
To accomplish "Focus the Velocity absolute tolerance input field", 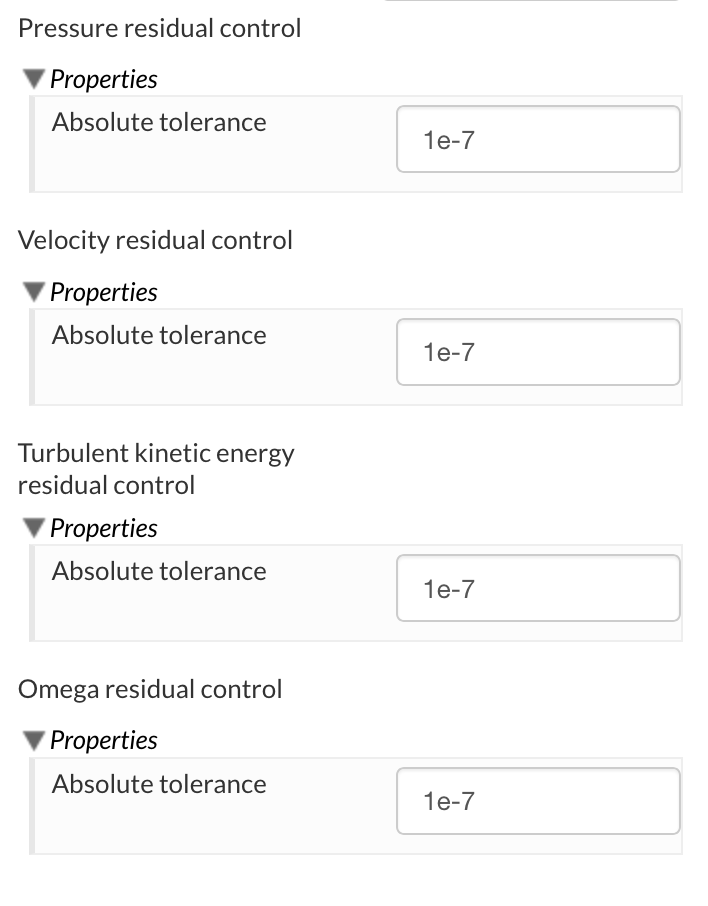I will [538, 352].
